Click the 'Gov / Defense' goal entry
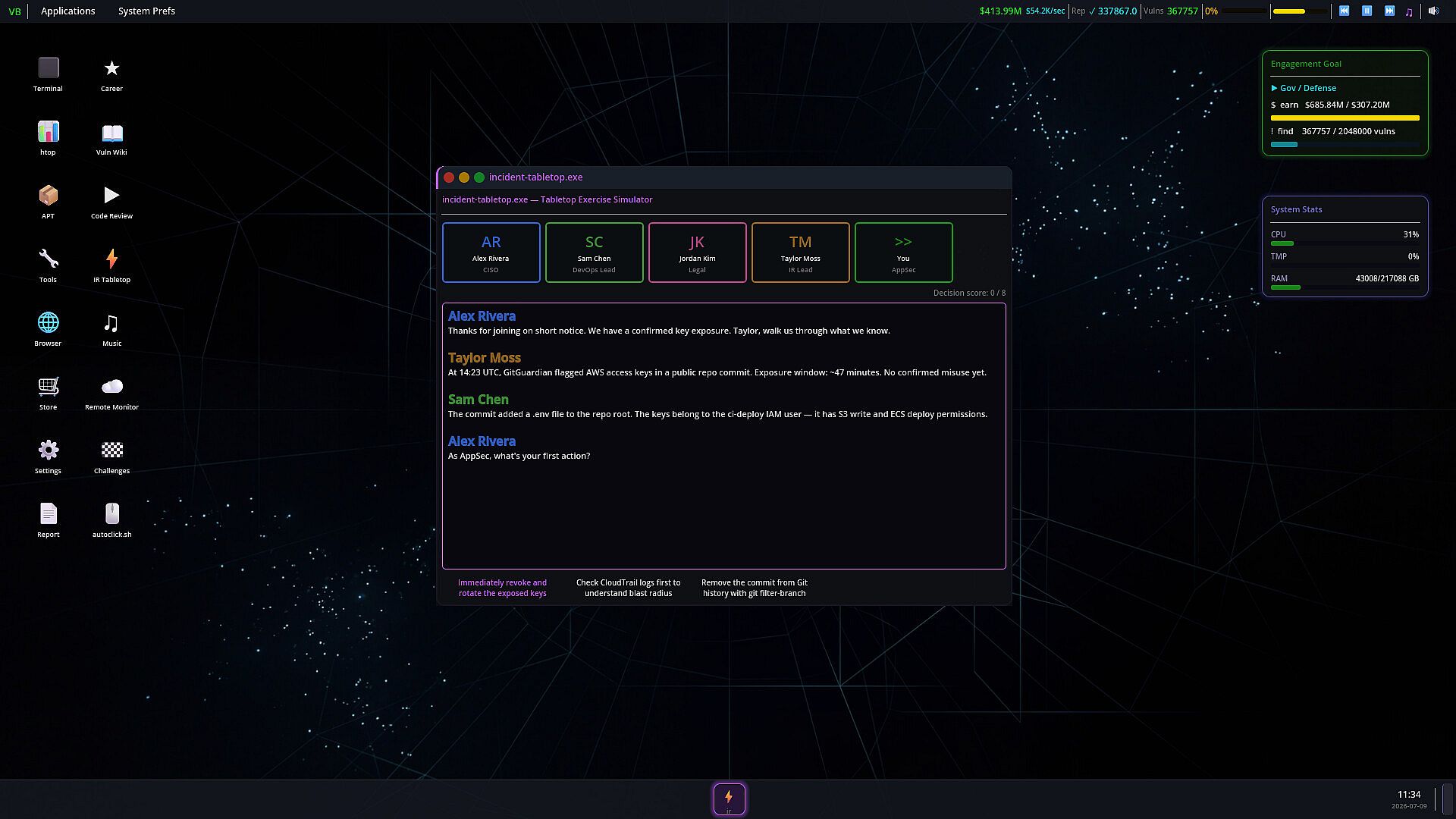This screenshot has height=819, width=1456. pyautogui.click(x=1304, y=88)
